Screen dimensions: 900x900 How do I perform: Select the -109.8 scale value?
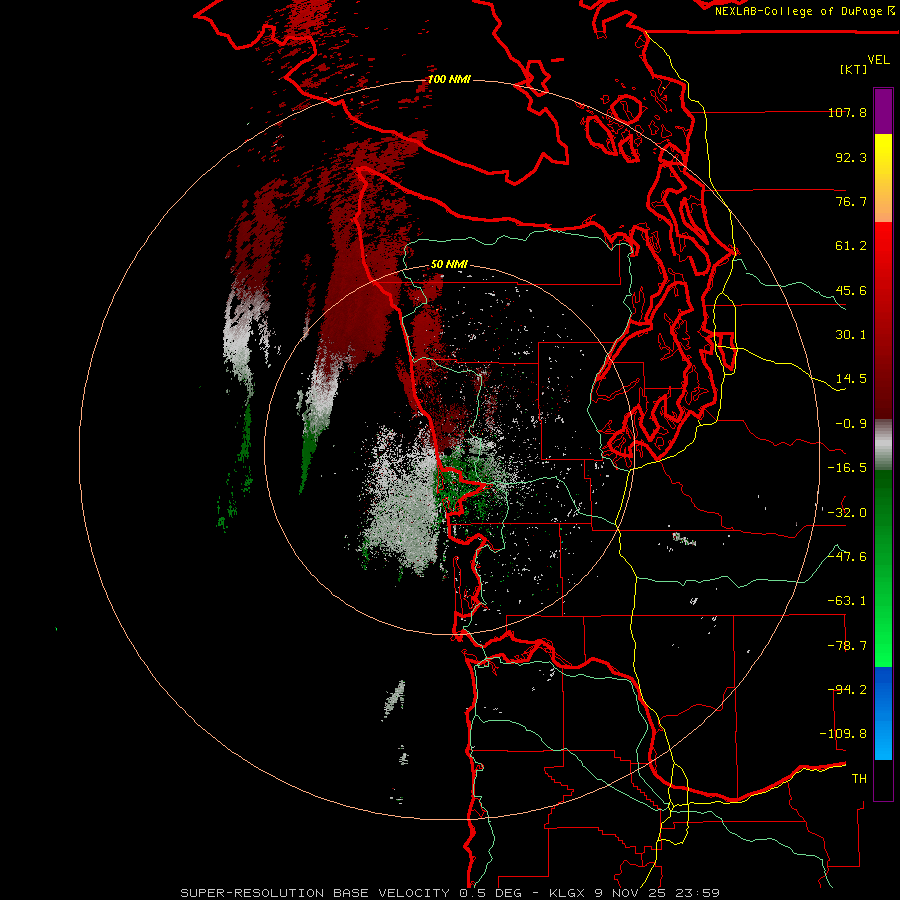coord(844,734)
